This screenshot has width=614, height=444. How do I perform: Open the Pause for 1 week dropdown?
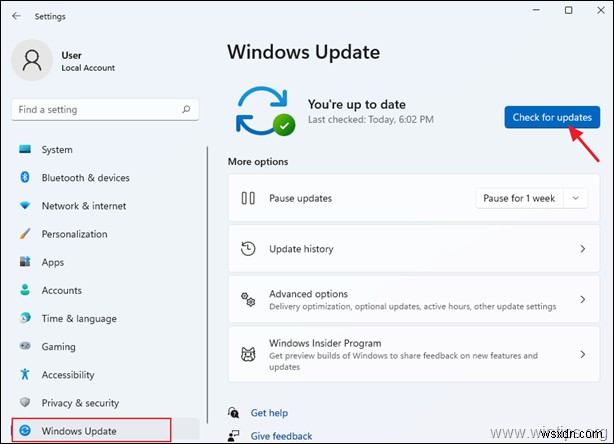(x=530, y=198)
